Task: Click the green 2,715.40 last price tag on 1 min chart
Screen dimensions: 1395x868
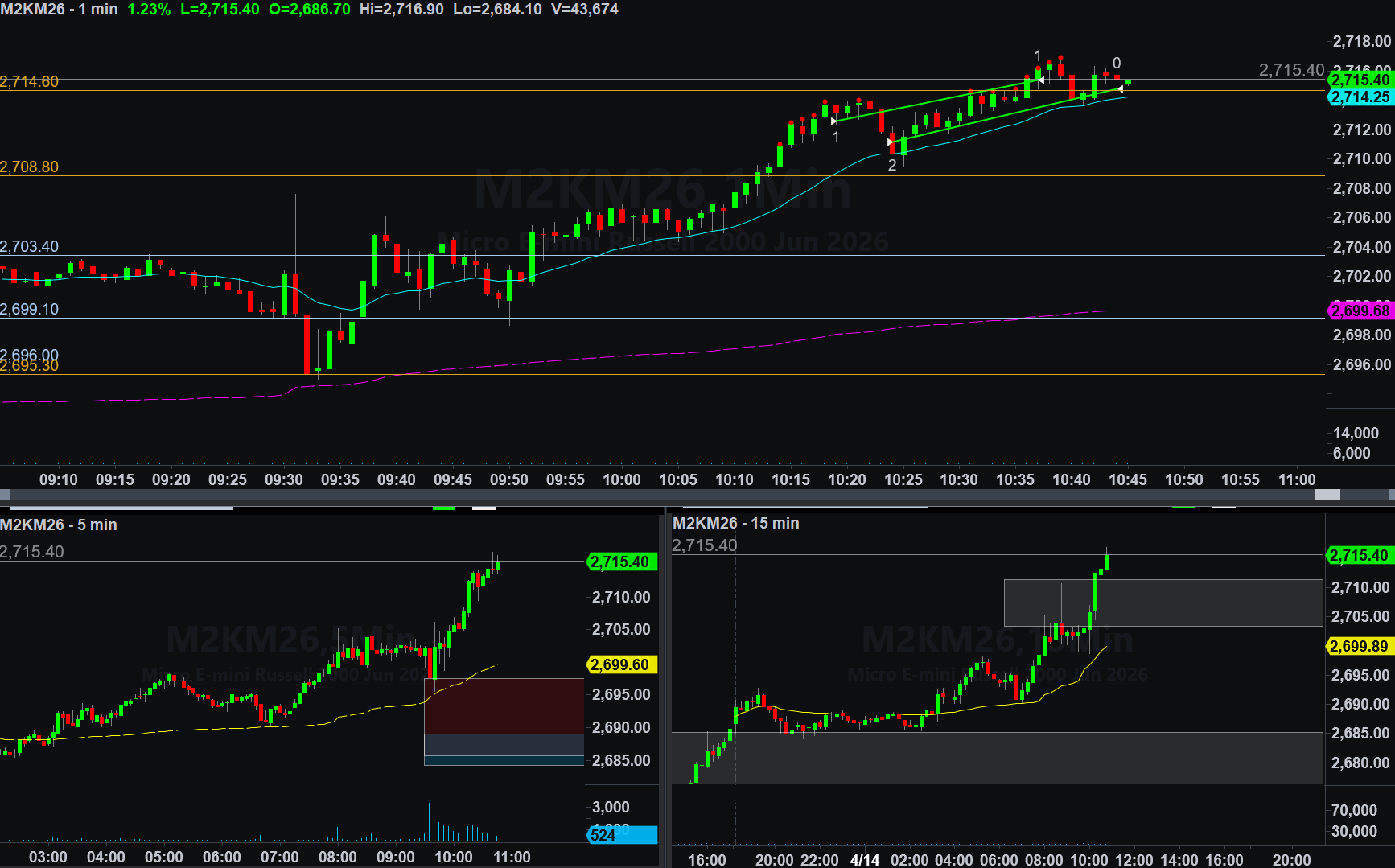Action: tap(1360, 80)
